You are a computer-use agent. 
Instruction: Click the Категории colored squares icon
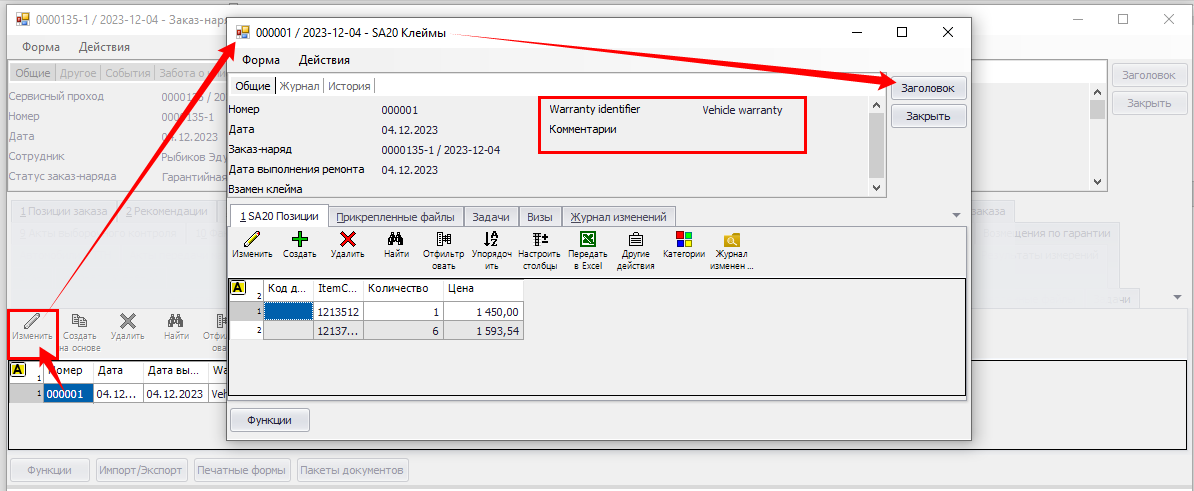684,239
